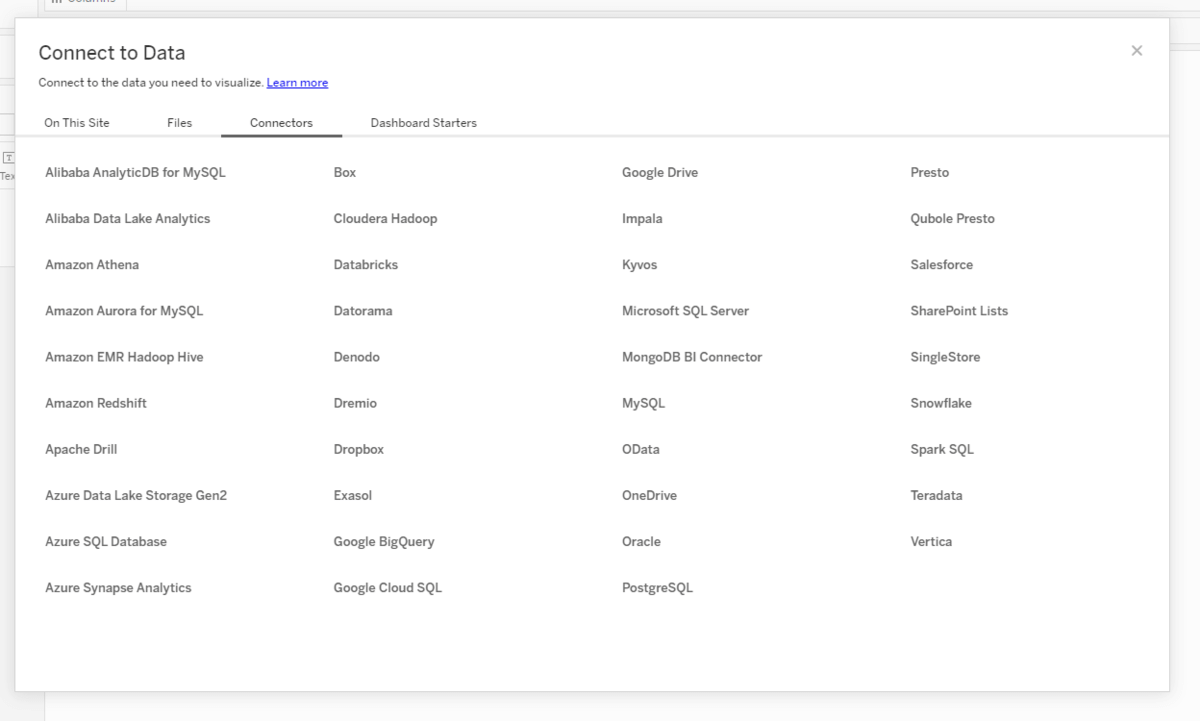This screenshot has height=721, width=1200.
Task: Close the Connect to Data dialog
Action: click(1136, 51)
